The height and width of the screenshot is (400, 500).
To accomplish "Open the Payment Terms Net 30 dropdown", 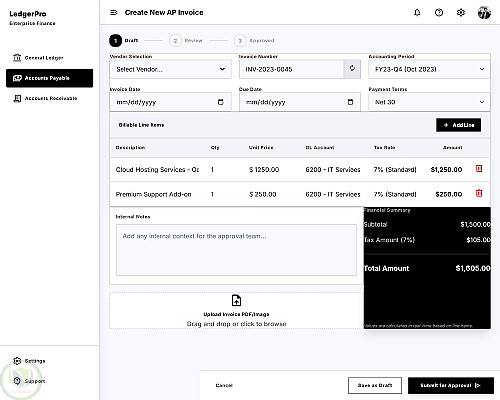I will pos(429,102).
